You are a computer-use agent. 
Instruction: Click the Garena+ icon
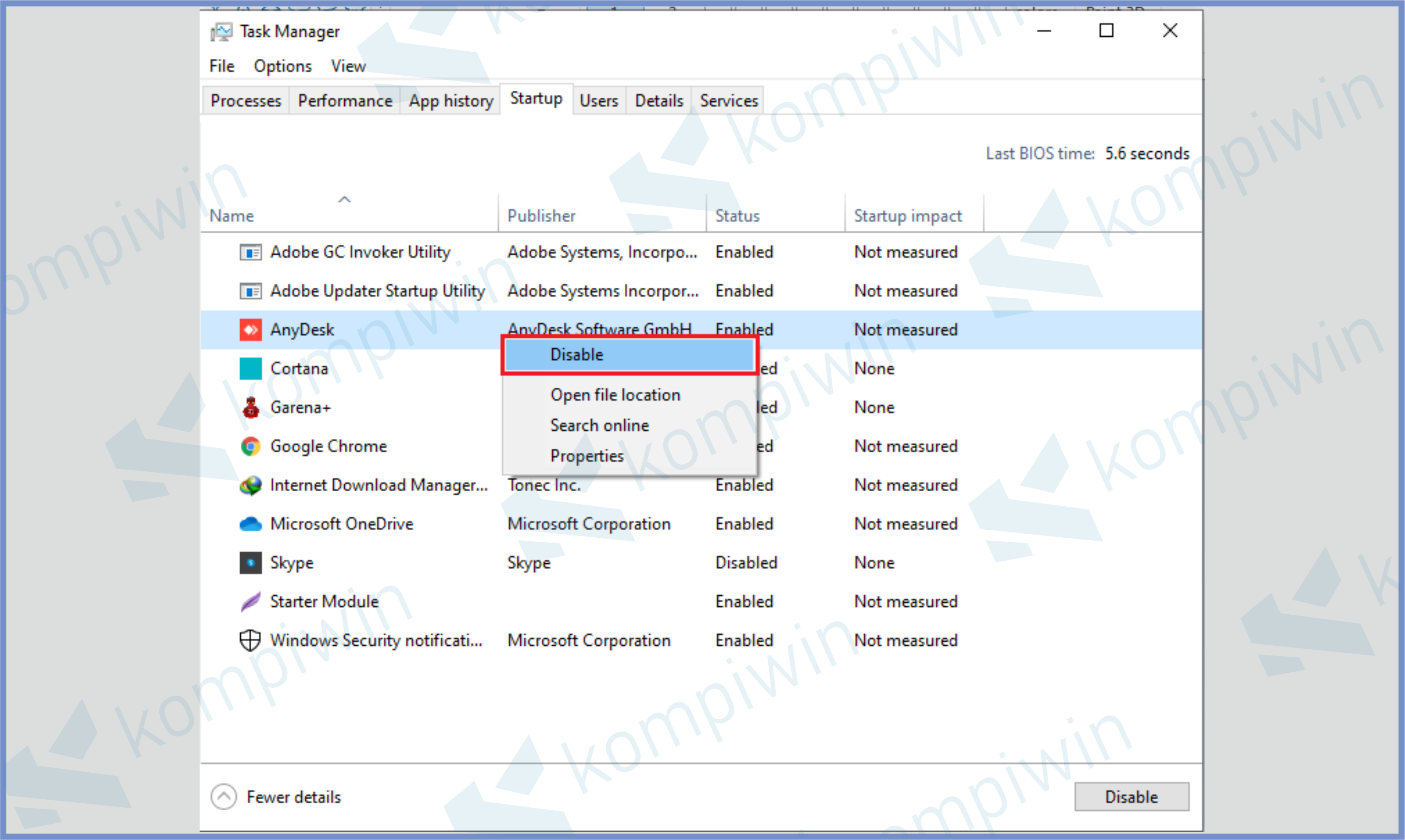[x=250, y=408]
